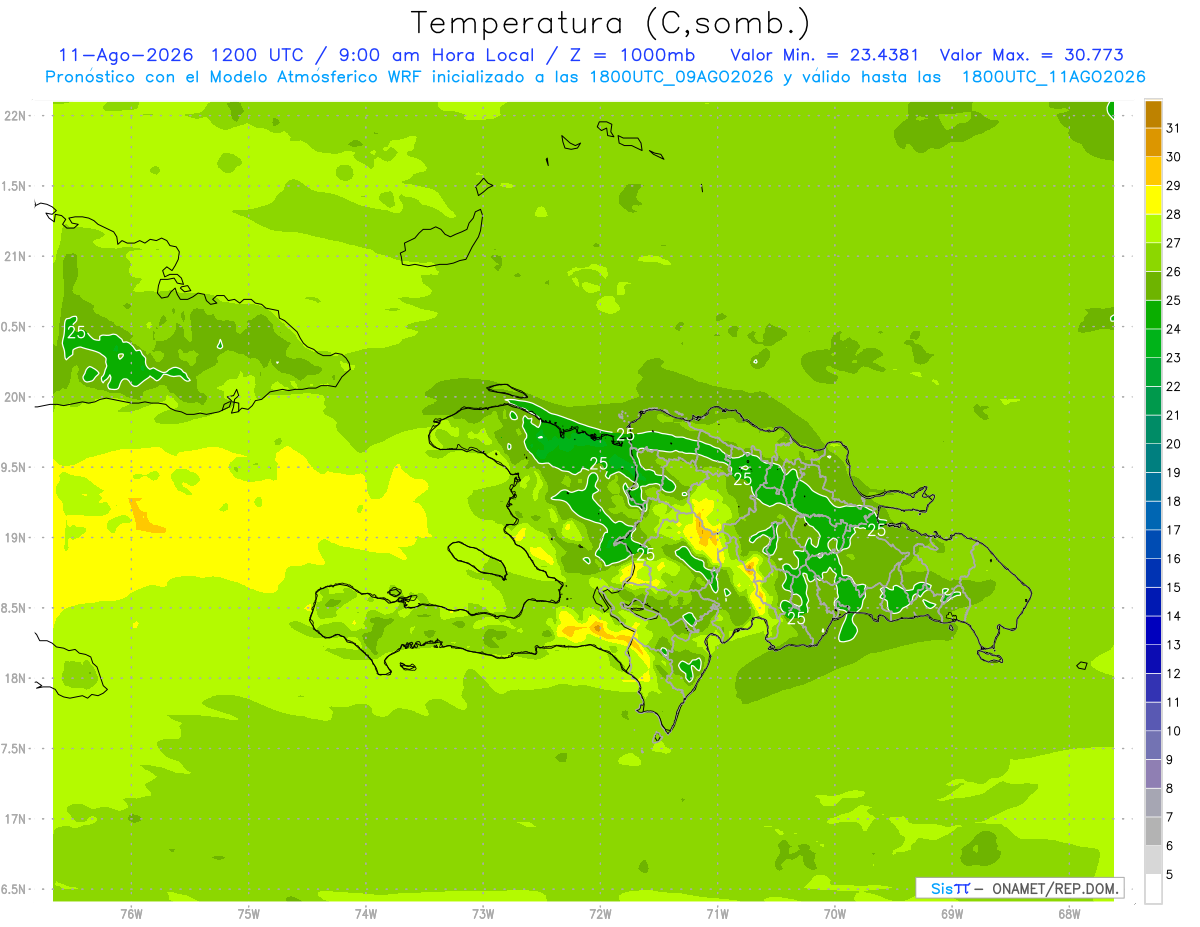Click the "71W" longitude axis label
The image size is (1200, 927).
717,913
